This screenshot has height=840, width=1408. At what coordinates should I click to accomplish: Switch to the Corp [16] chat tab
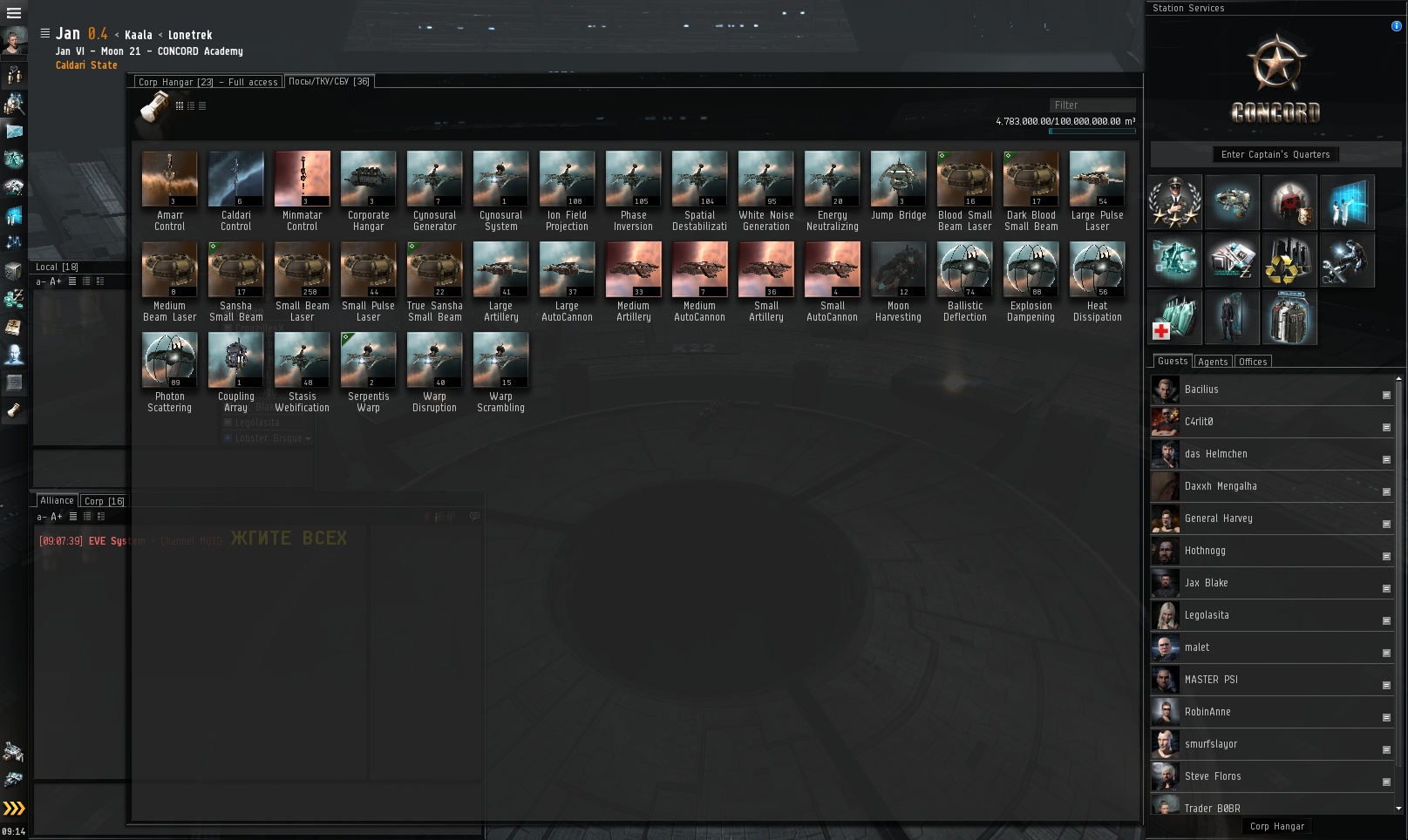click(105, 501)
